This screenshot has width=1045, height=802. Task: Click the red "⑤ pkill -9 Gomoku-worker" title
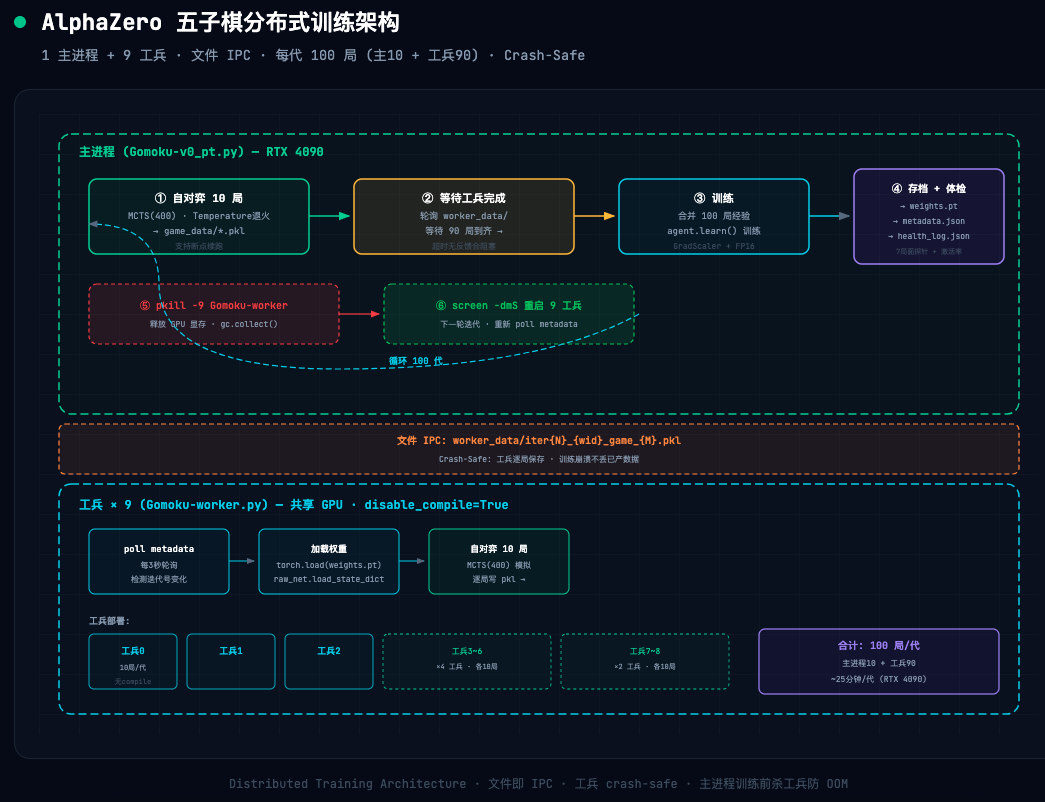pos(213,305)
